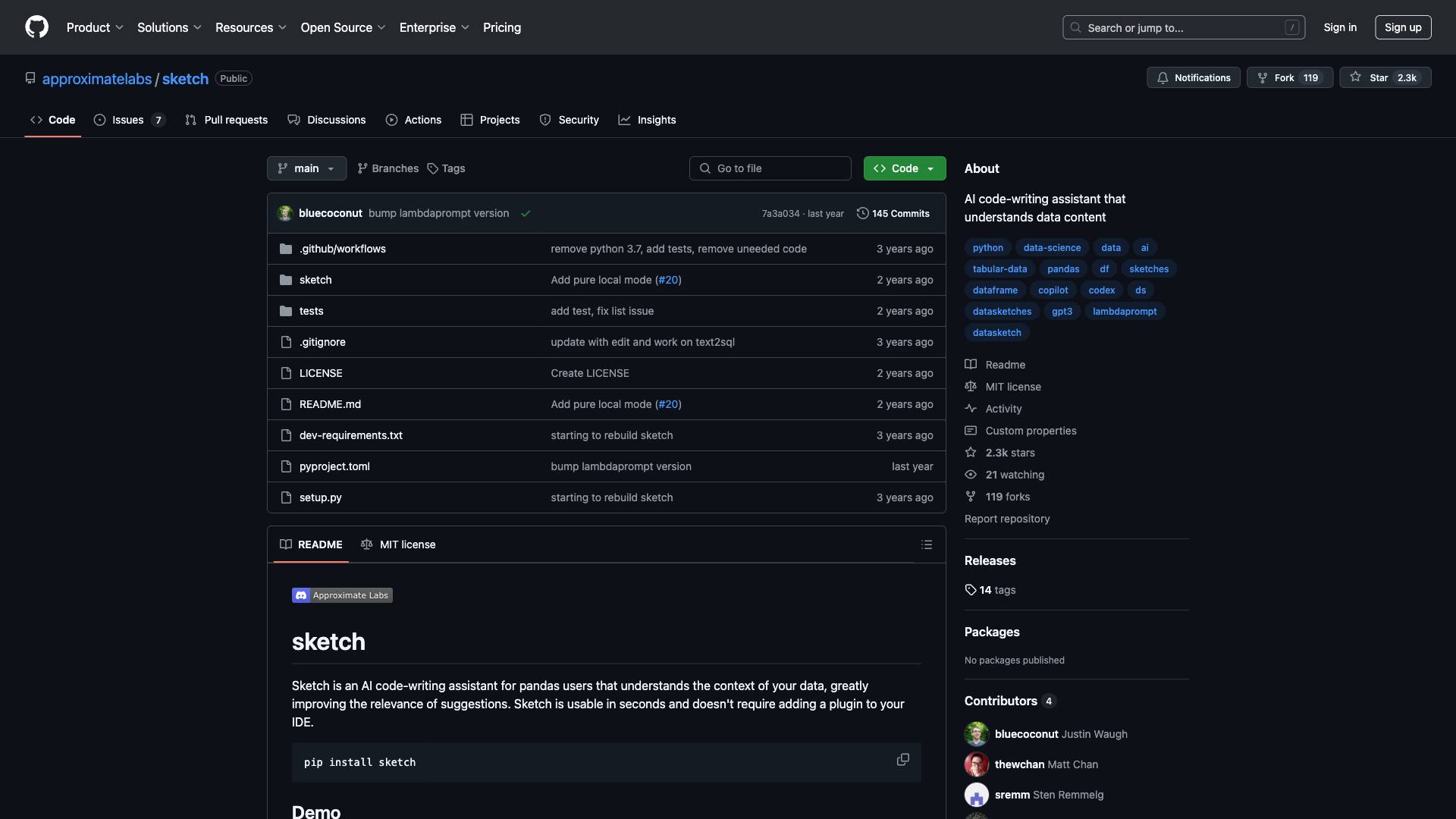The height and width of the screenshot is (819, 1456).
Task: Click the green check commit status icon
Action: tap(526, 214)
